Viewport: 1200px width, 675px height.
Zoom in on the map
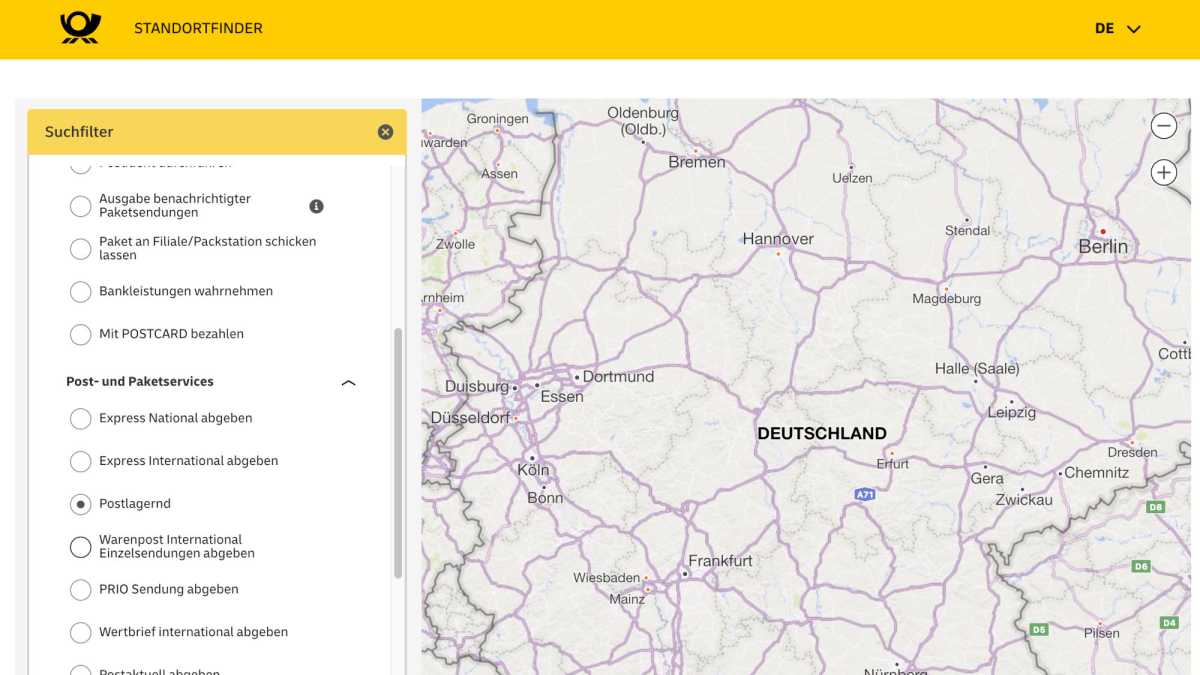(x=1163, y=172)
